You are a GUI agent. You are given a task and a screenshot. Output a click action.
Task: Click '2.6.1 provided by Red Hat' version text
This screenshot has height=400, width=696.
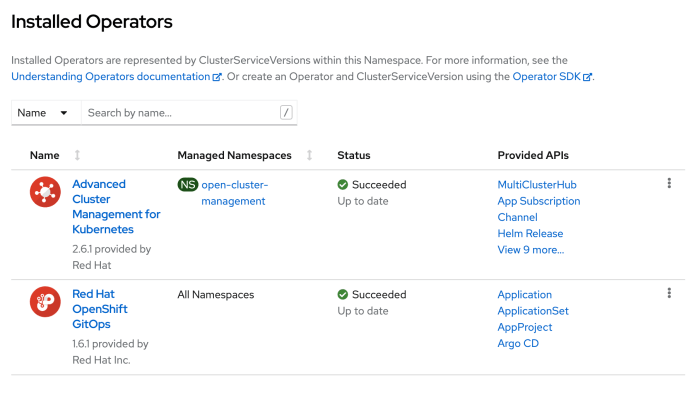click(111, 257)
